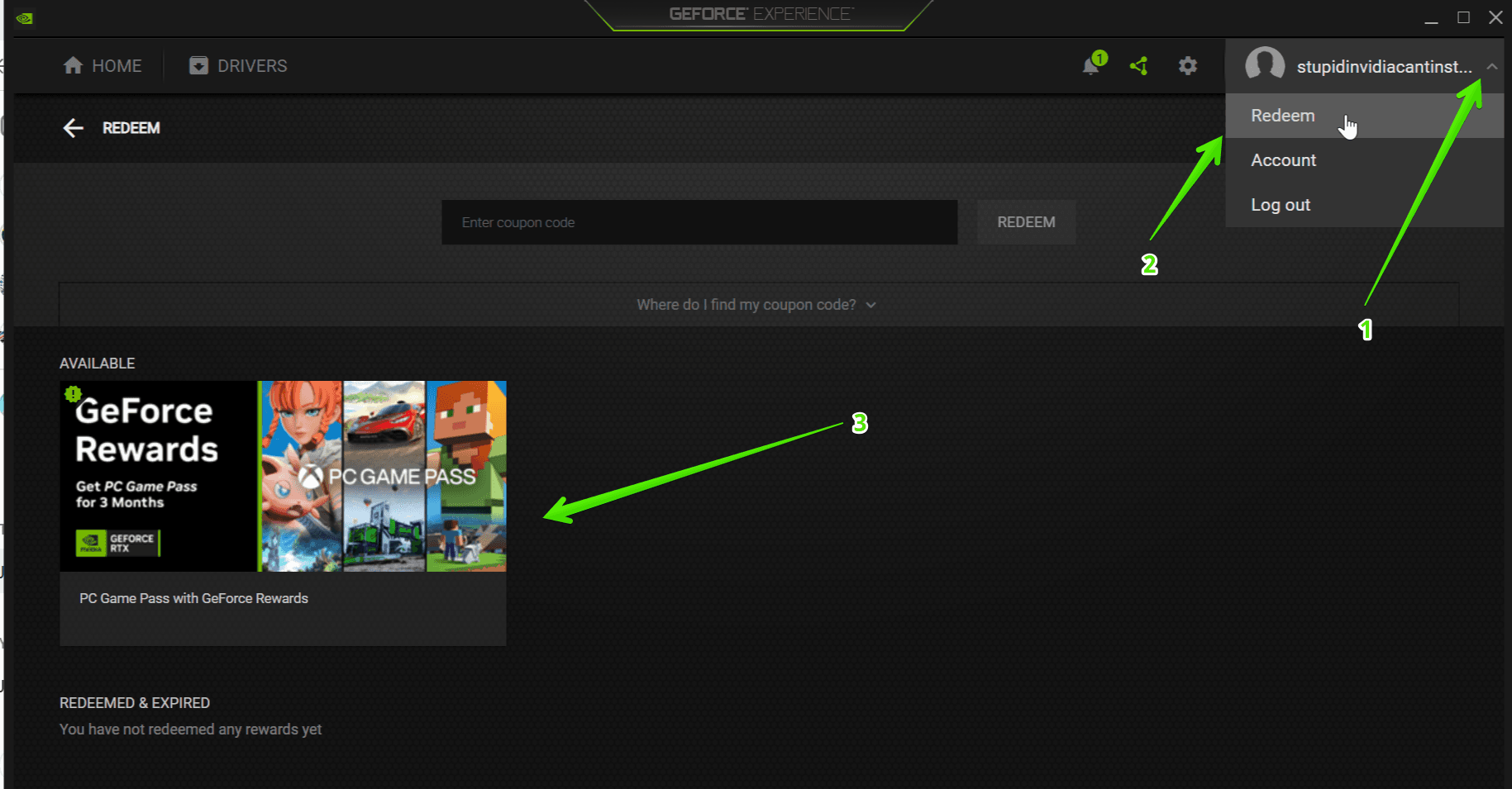Select Redeem from the account menu
Viewport: 1512px width, 789px height.
[x=1364, y=116]
